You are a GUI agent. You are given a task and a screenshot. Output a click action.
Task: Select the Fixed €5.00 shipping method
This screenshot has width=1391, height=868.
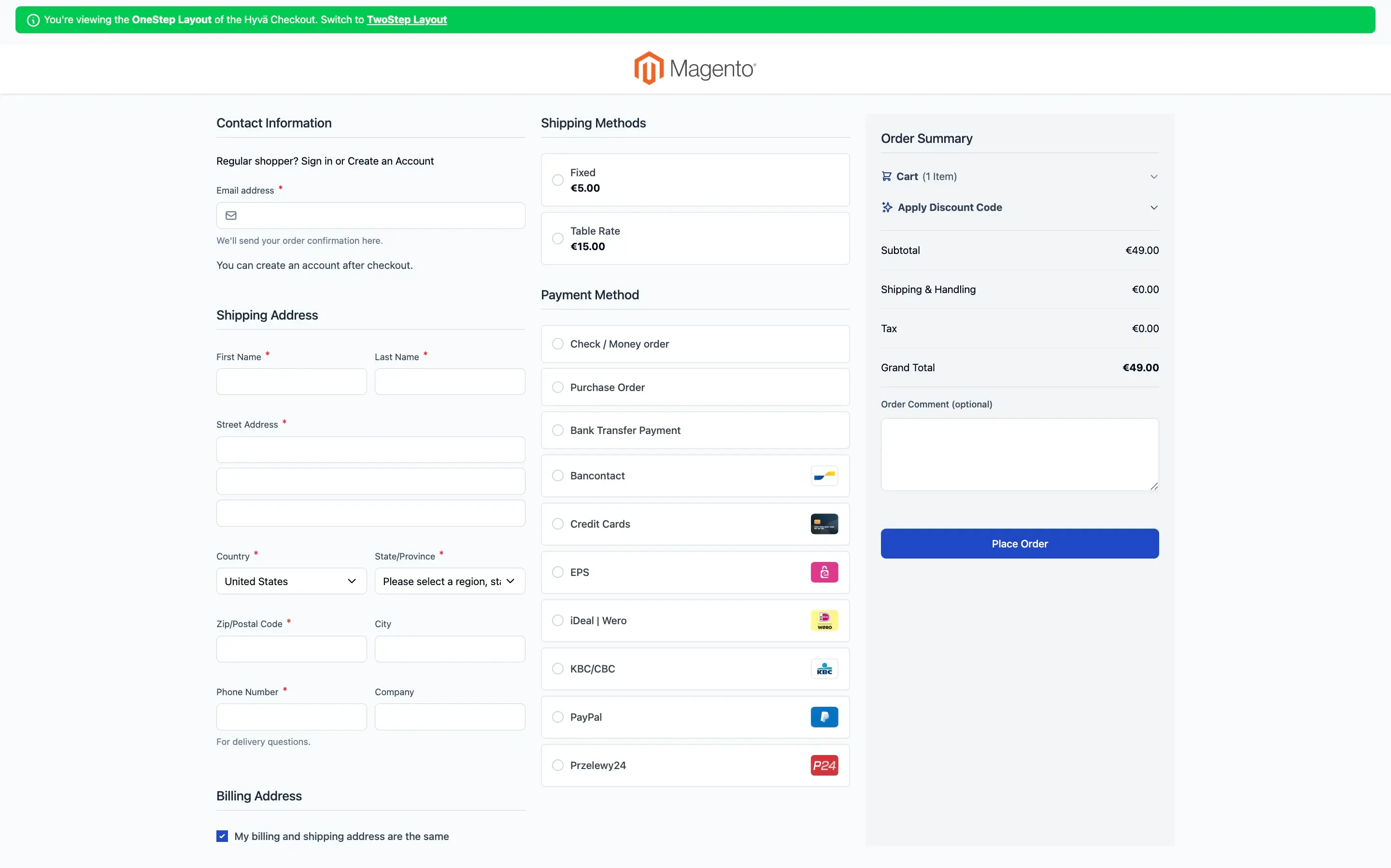[x=558, y=180]
